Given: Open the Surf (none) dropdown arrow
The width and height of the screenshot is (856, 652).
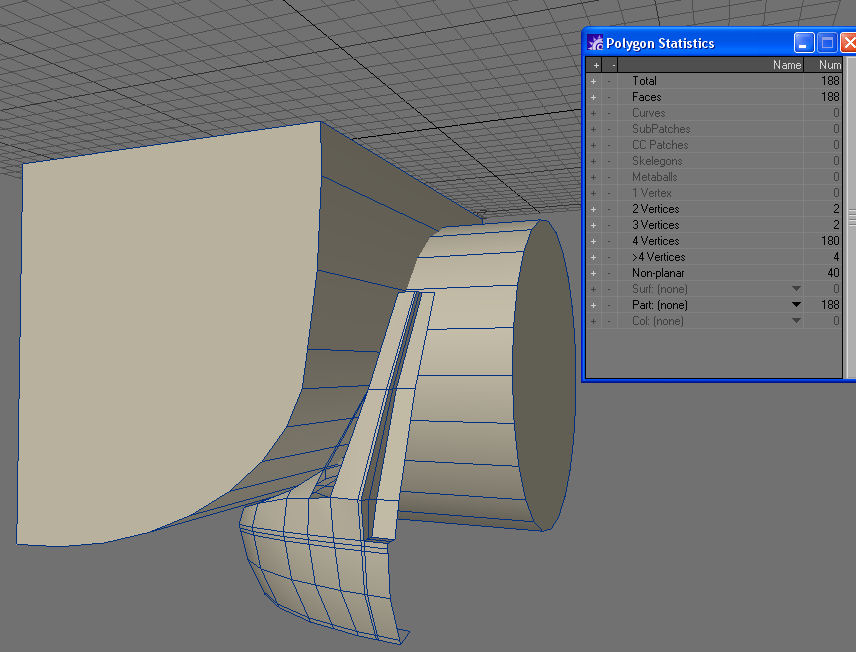Looking at the screenshot, I should pyautogui.click(x=796, y=289).
